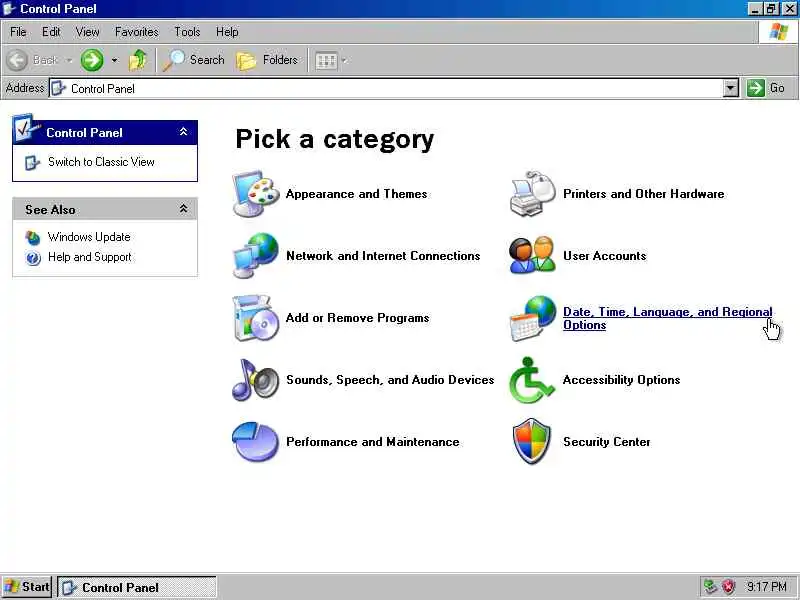
Task: Click the security alert shield tray icon
Action: coord(728,587)
